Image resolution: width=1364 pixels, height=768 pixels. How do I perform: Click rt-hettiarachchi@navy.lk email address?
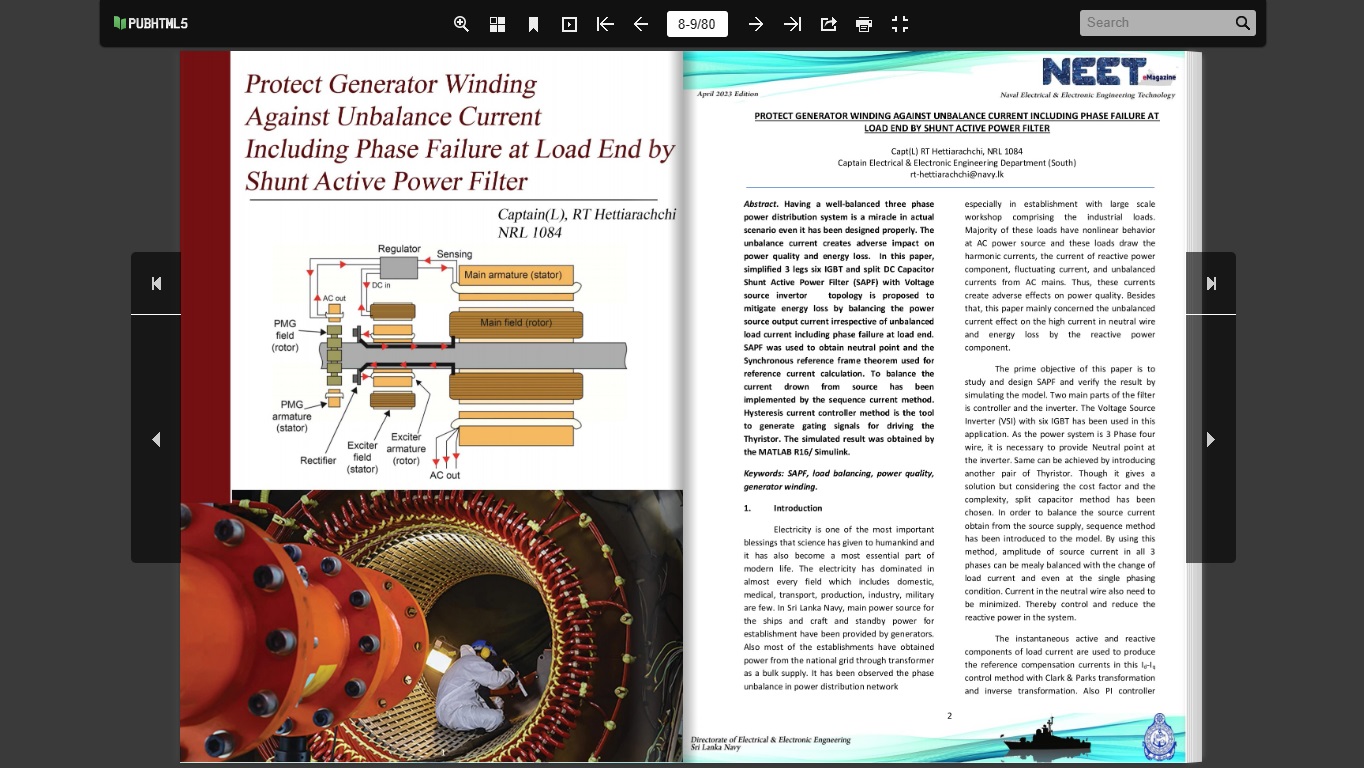click(956, 174)
